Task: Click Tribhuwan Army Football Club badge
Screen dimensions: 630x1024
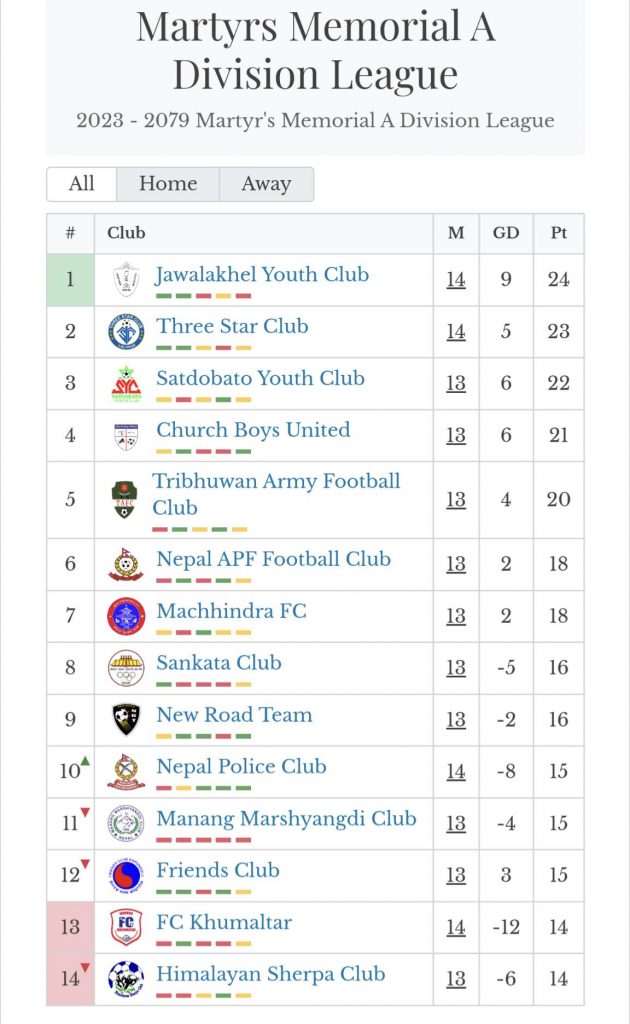Action: [125, 499]
